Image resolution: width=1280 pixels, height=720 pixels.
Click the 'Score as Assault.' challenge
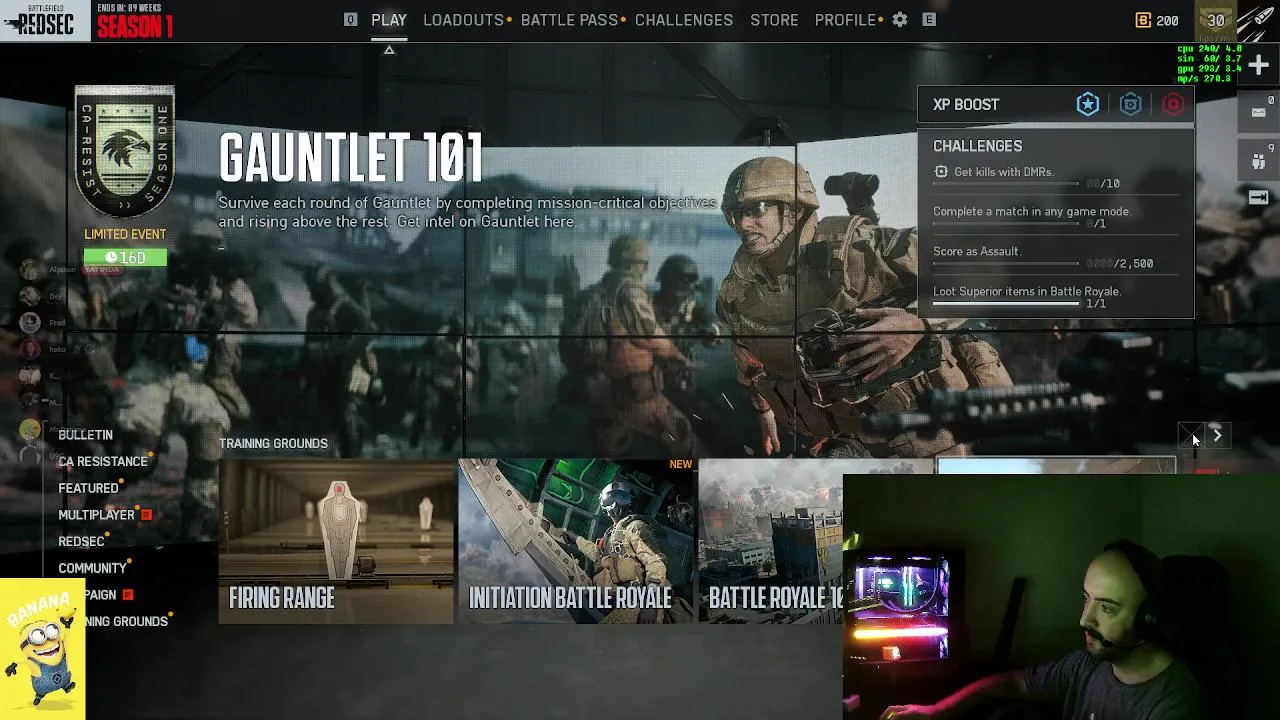tap(977, 252)
